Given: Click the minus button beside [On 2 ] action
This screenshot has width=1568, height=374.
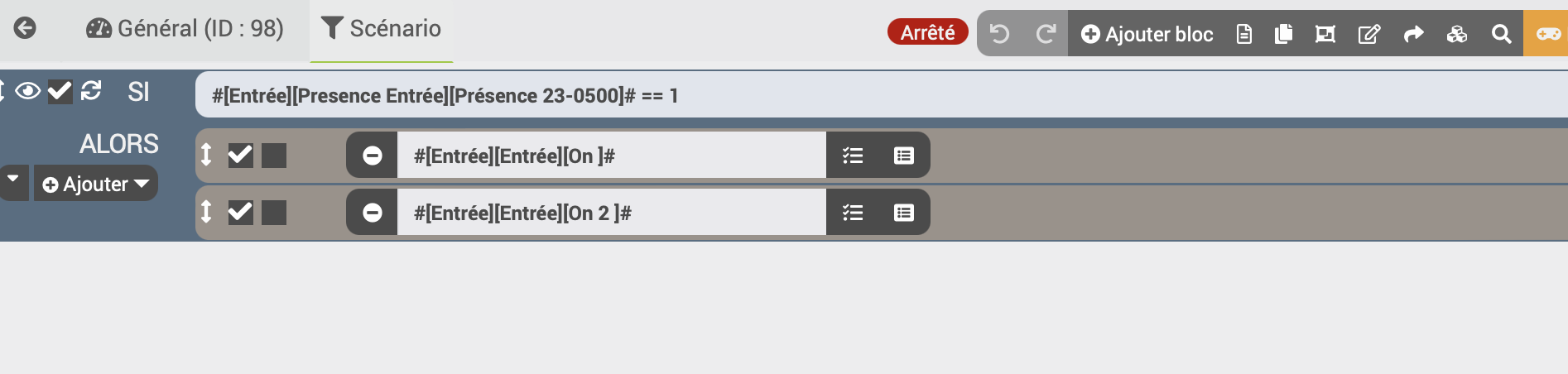Looking at the screenshot, I should tap(373, 213).
